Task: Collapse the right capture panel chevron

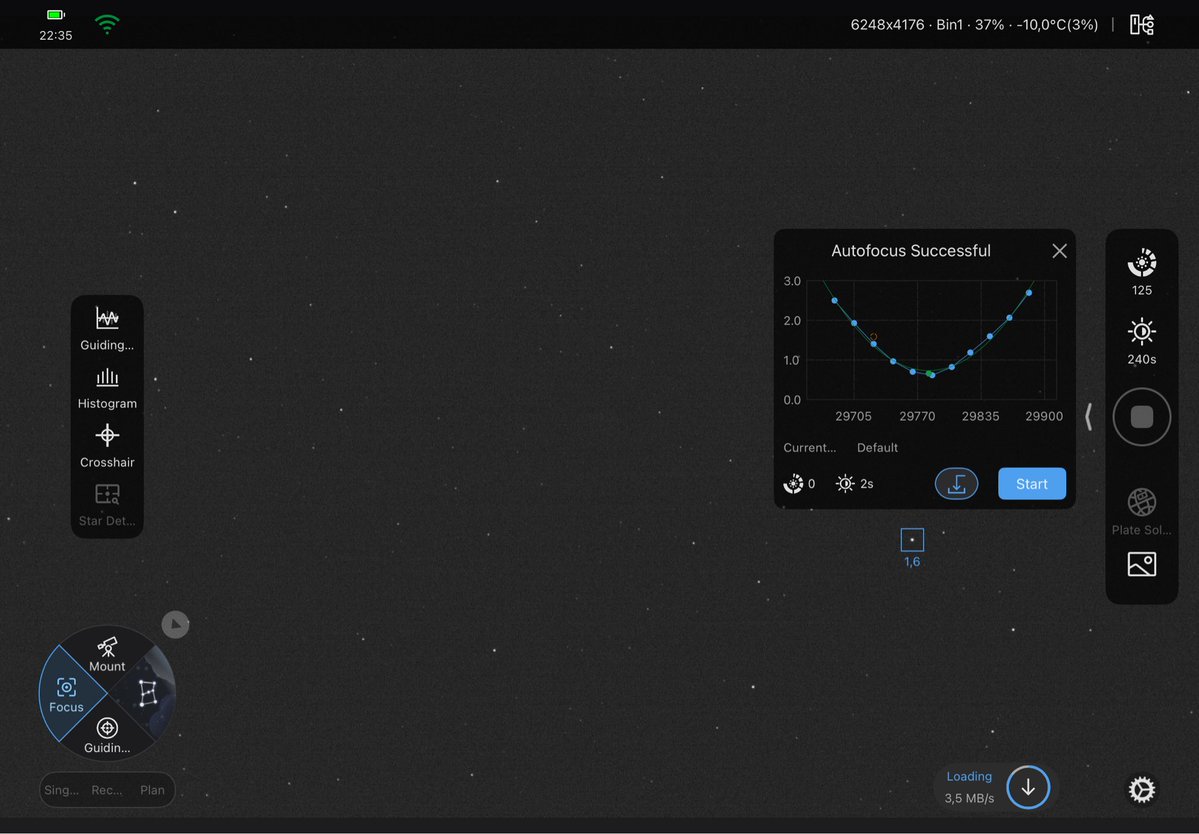Action: (x=1088, y=417)
